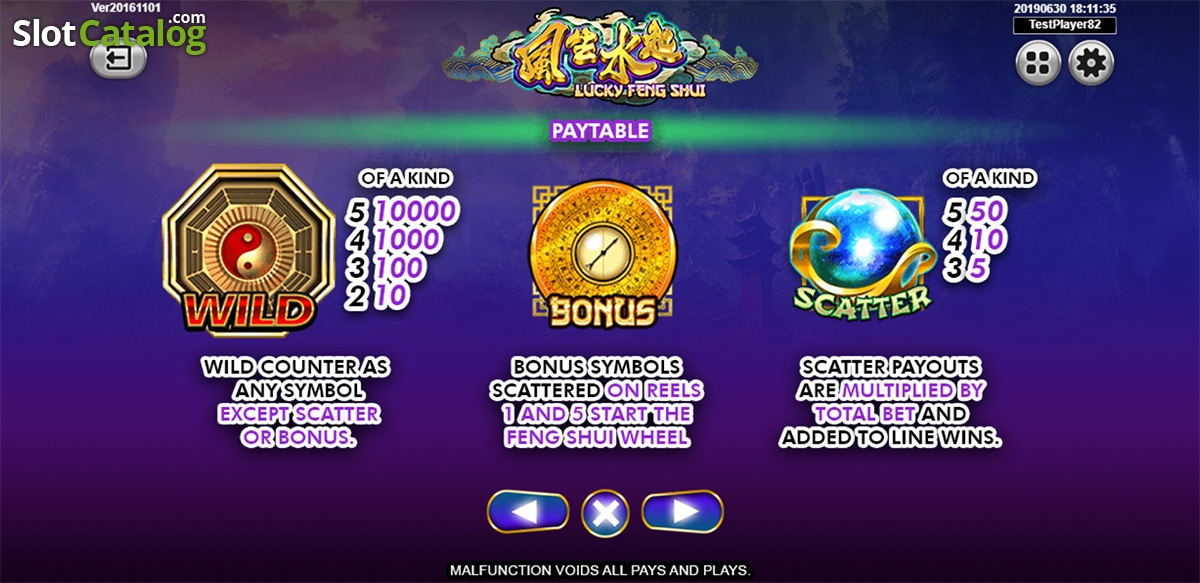The height and width of the screenshot is (583, 1200).
Task: Click the version number Ver20161101
Action: 126,7
